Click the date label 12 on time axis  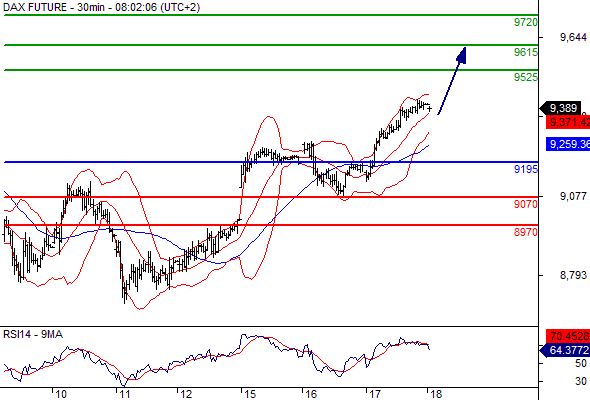(x=186, y=394)
